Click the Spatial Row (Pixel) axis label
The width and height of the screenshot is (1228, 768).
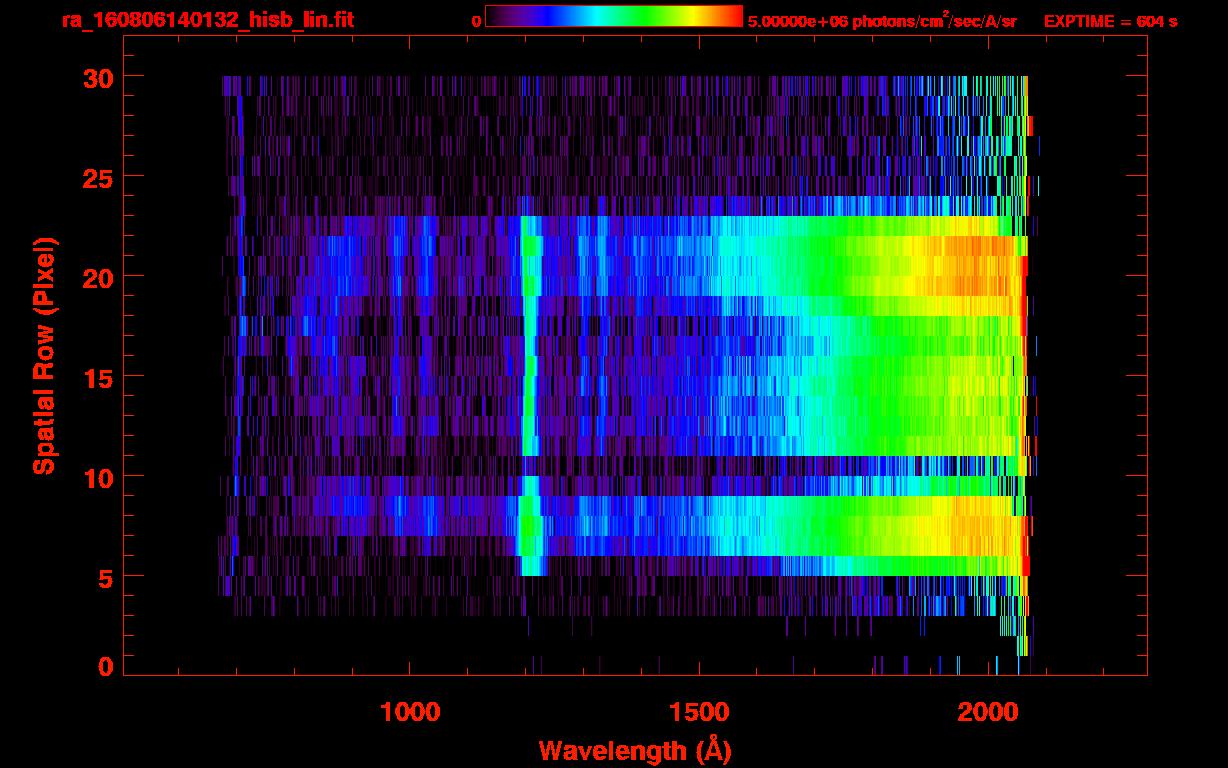coord(44,356)
